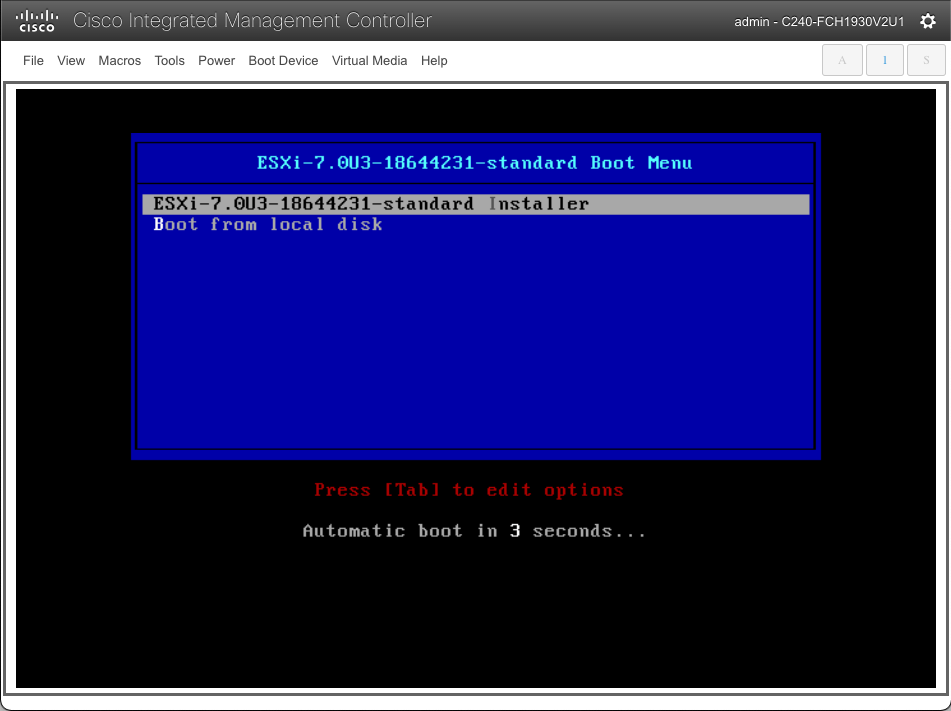Click Cisco Integrated Management Controller title

pos(252,21)
